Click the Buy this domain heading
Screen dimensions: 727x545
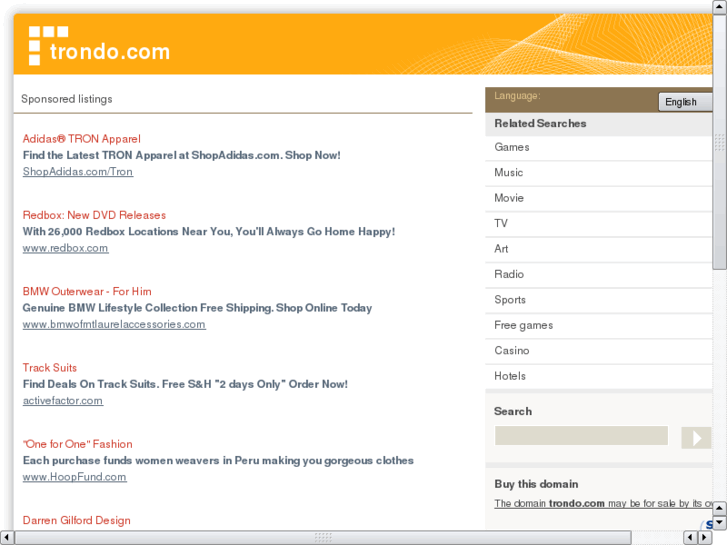[x=536, y=484]
